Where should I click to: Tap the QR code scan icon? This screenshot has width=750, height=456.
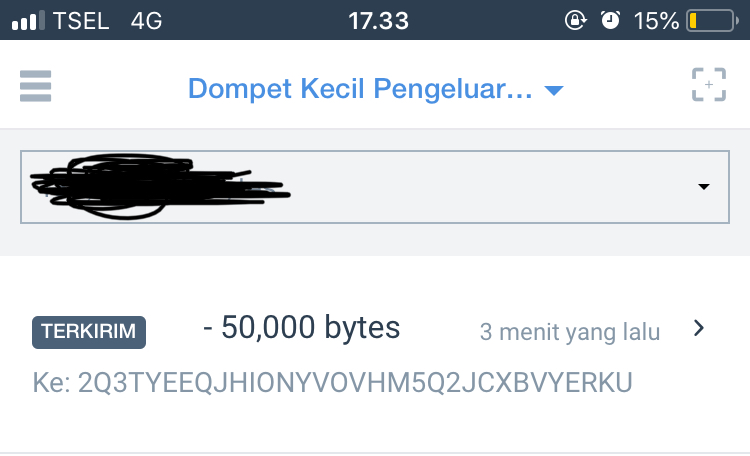[709, 85]
